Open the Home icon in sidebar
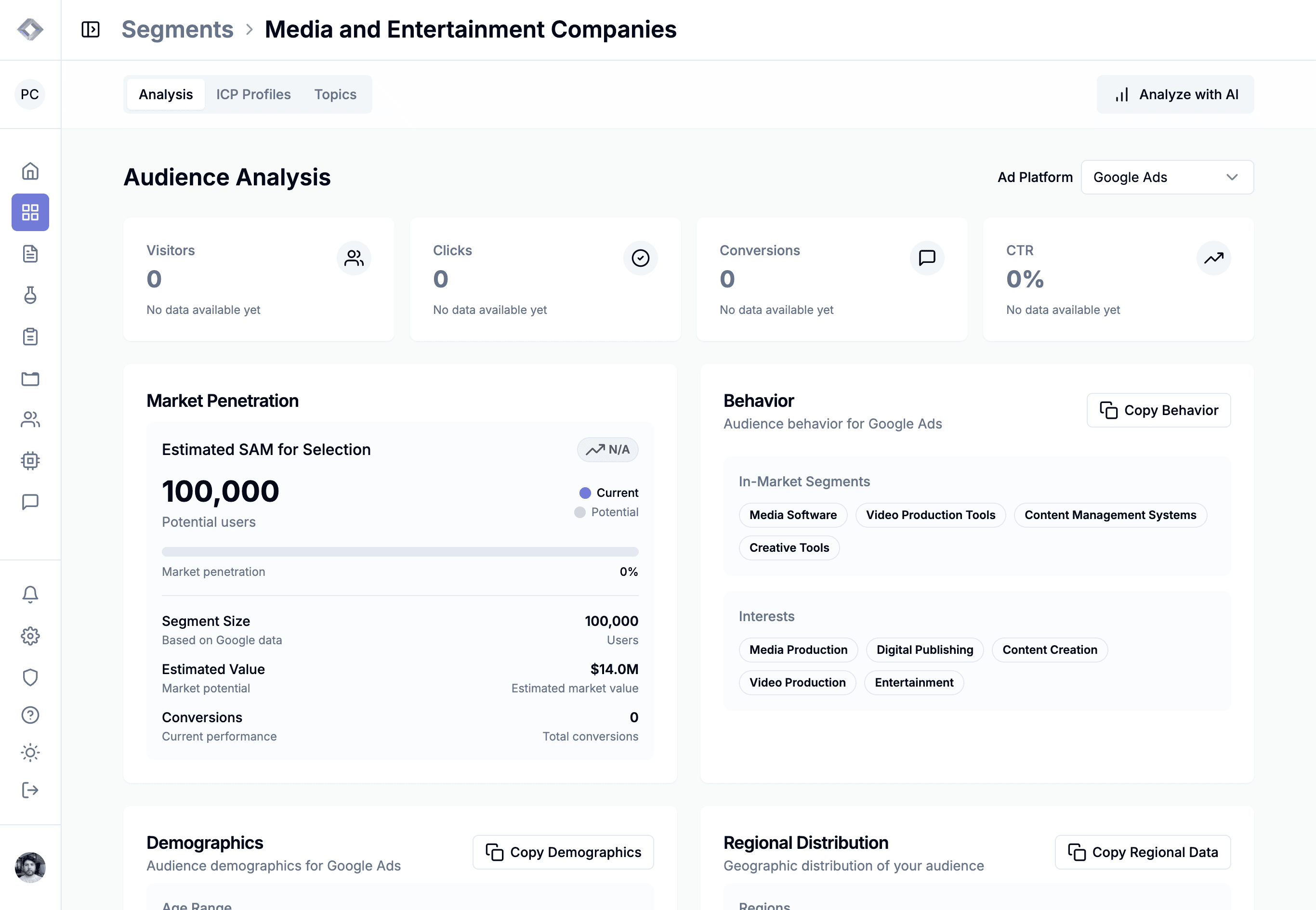The width and height of the screenshot is (1316, 910). [30, 171]
